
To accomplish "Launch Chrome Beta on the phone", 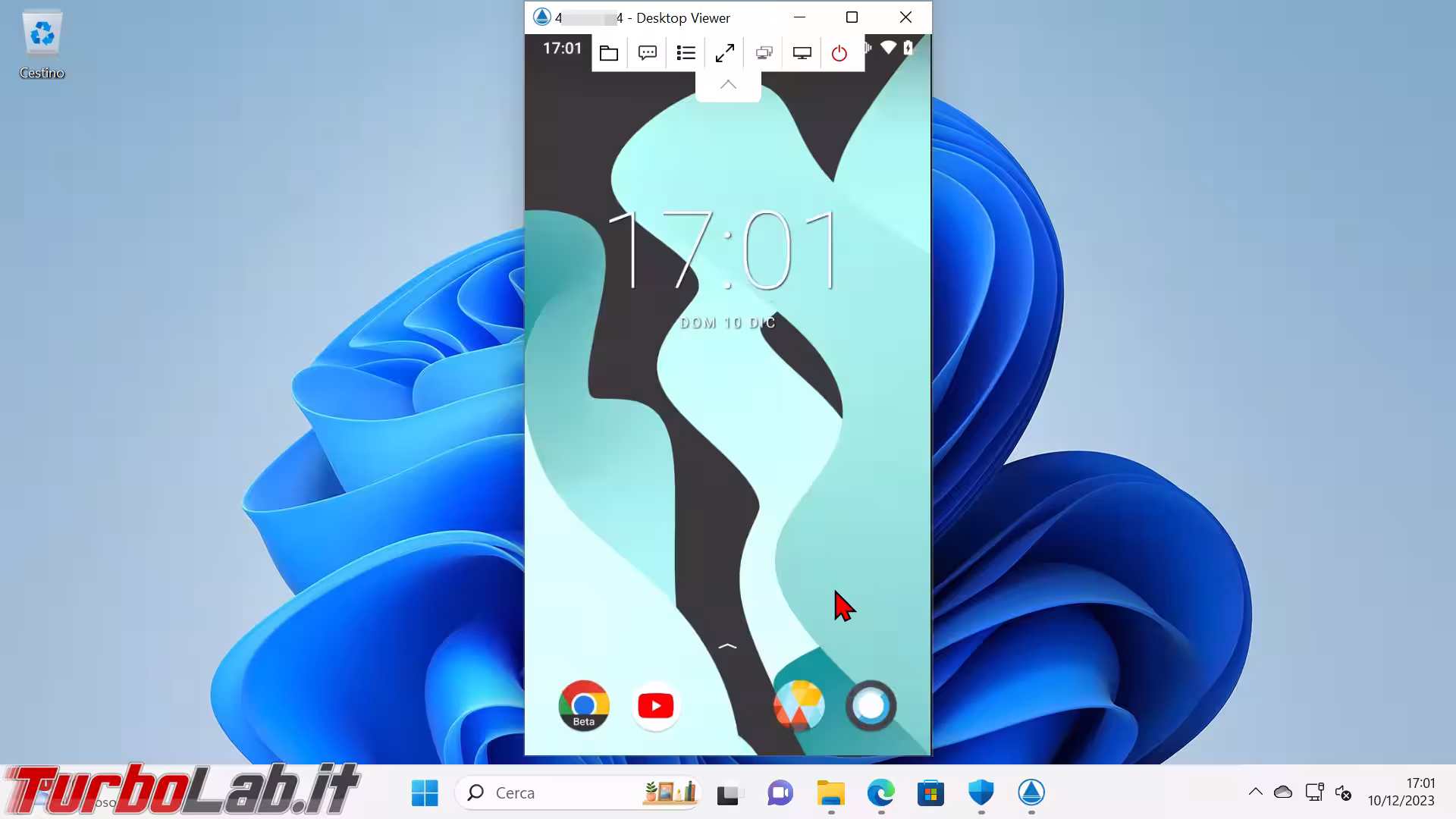I will pos(584,706).
